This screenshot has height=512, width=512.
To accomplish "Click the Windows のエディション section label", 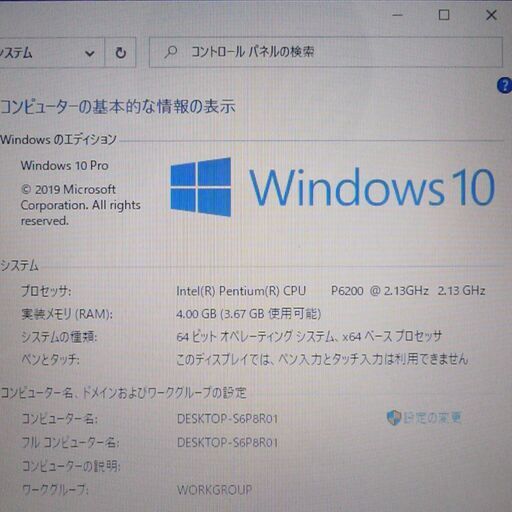I will point(59,139).
